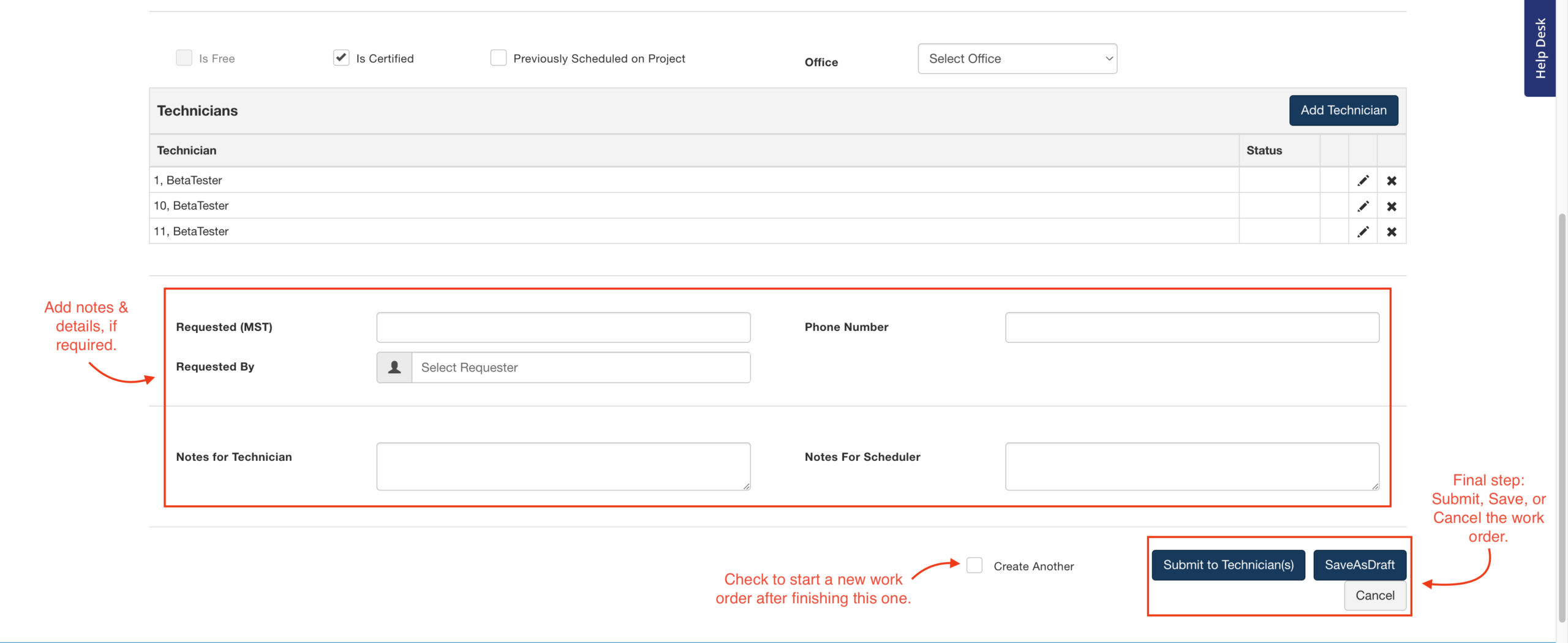This screenshot has height=643, width=1568.
Task: Open the Select Requester field
Action: point(581,367)
